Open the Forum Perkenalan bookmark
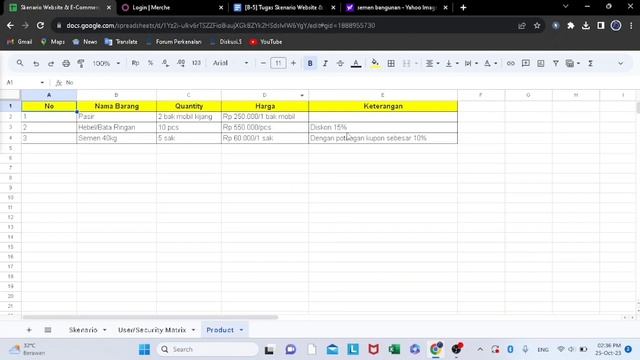Viewport: 640px width, 360px height. click(174, 42)
